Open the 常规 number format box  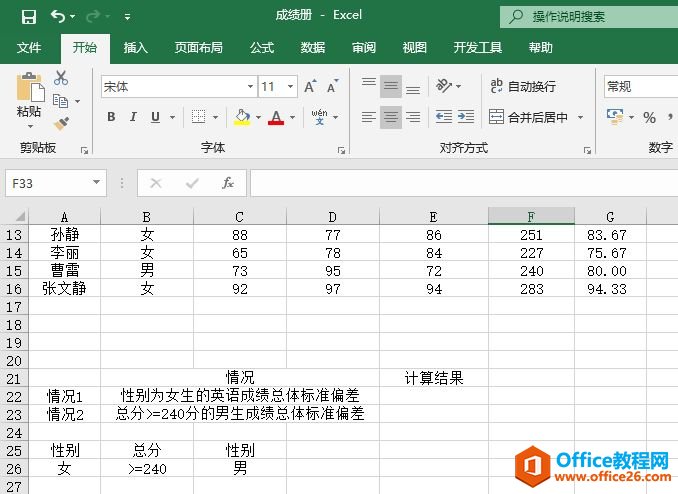point(641,87)
